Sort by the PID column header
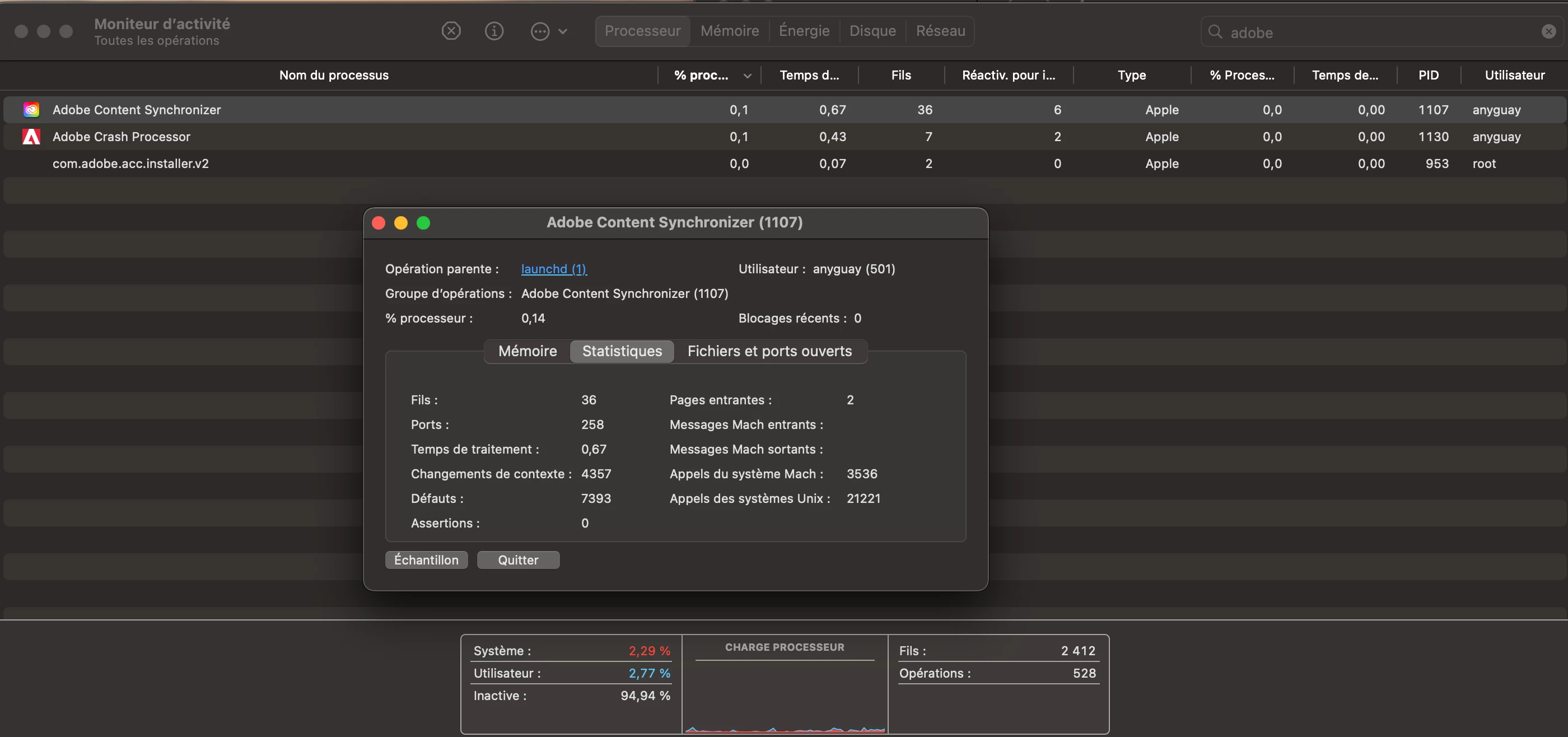 1428,76
